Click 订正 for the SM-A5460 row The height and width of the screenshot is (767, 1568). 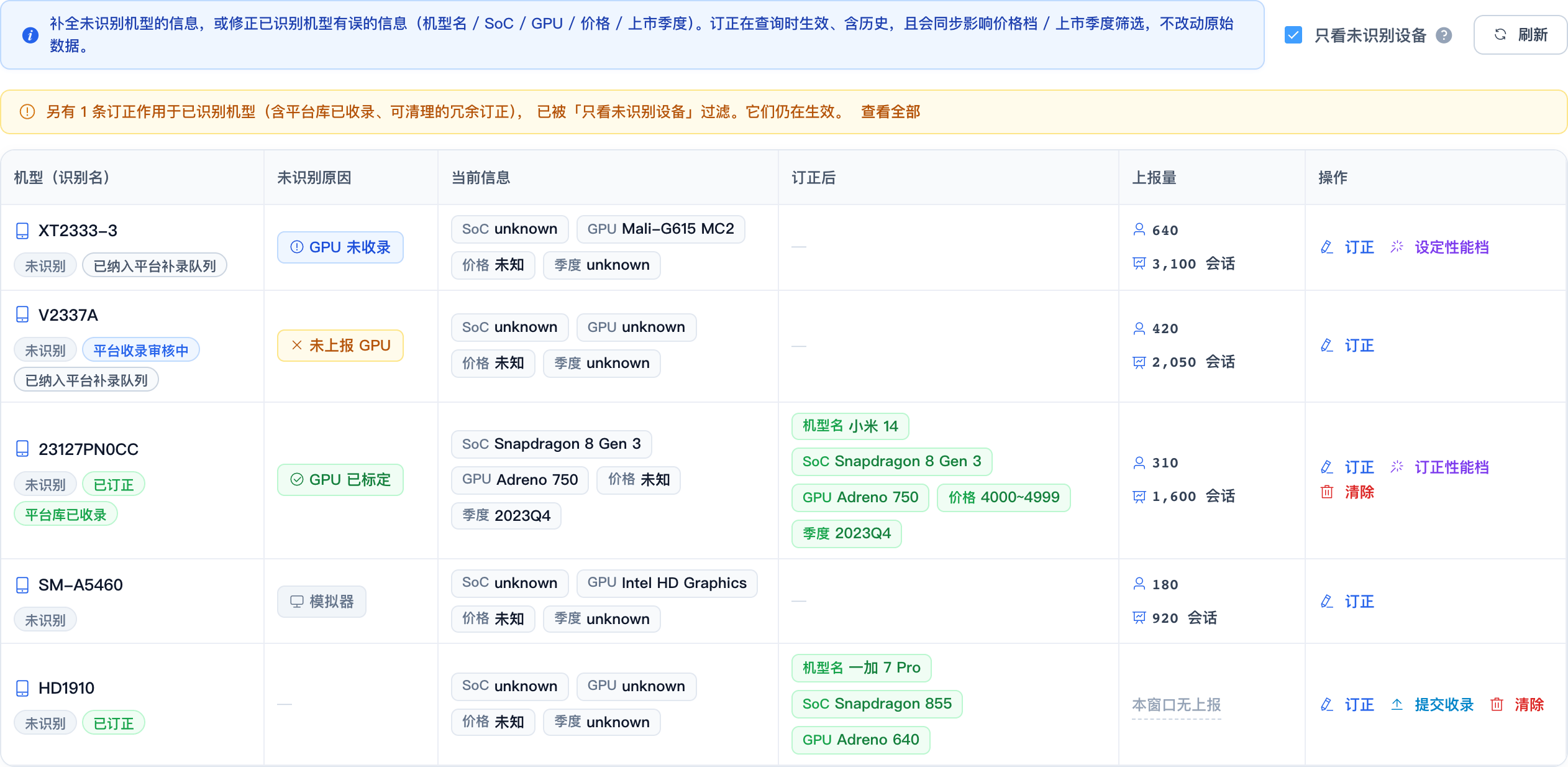(1347, 602)
